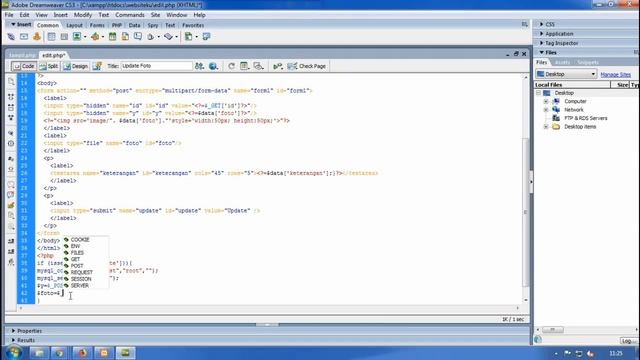
Task: Expand the Tag Inspector panel
Action: click(542, 43)
